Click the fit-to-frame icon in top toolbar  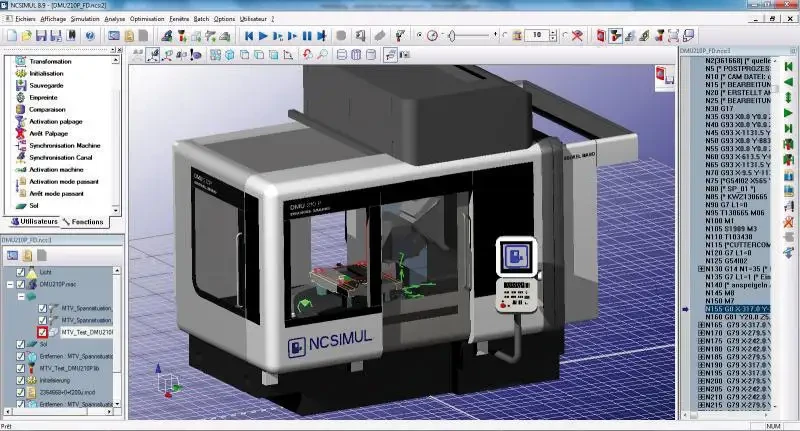click(x=673, y=36)
